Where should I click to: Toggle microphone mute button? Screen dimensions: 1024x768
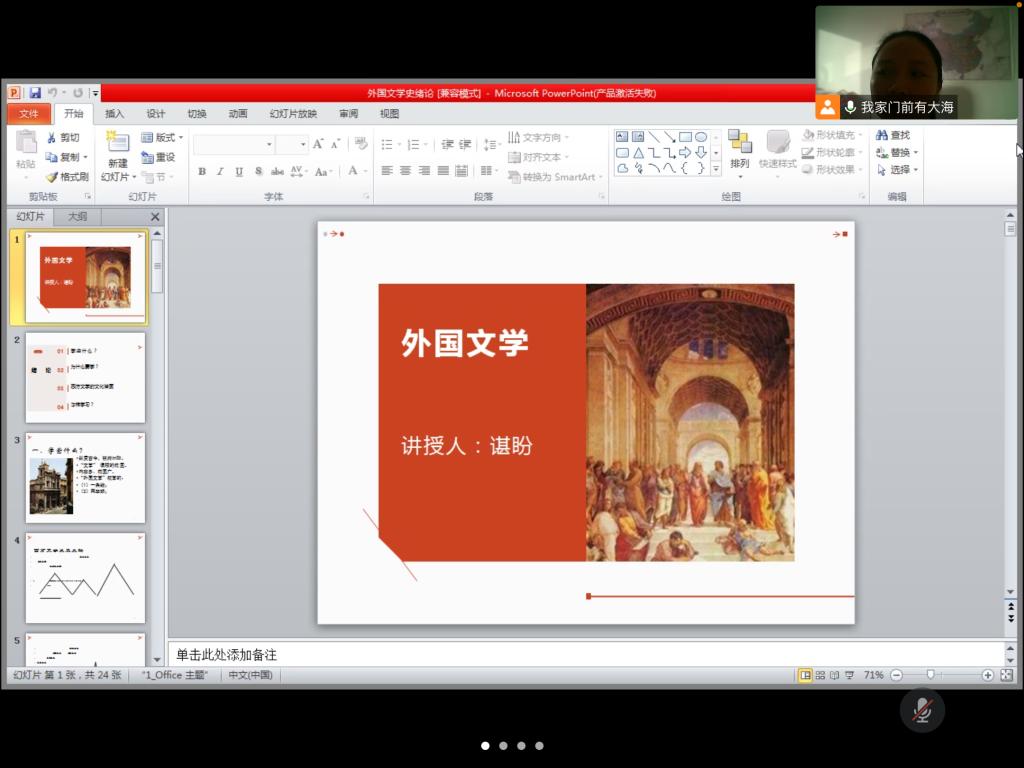[x=922, y=710]
